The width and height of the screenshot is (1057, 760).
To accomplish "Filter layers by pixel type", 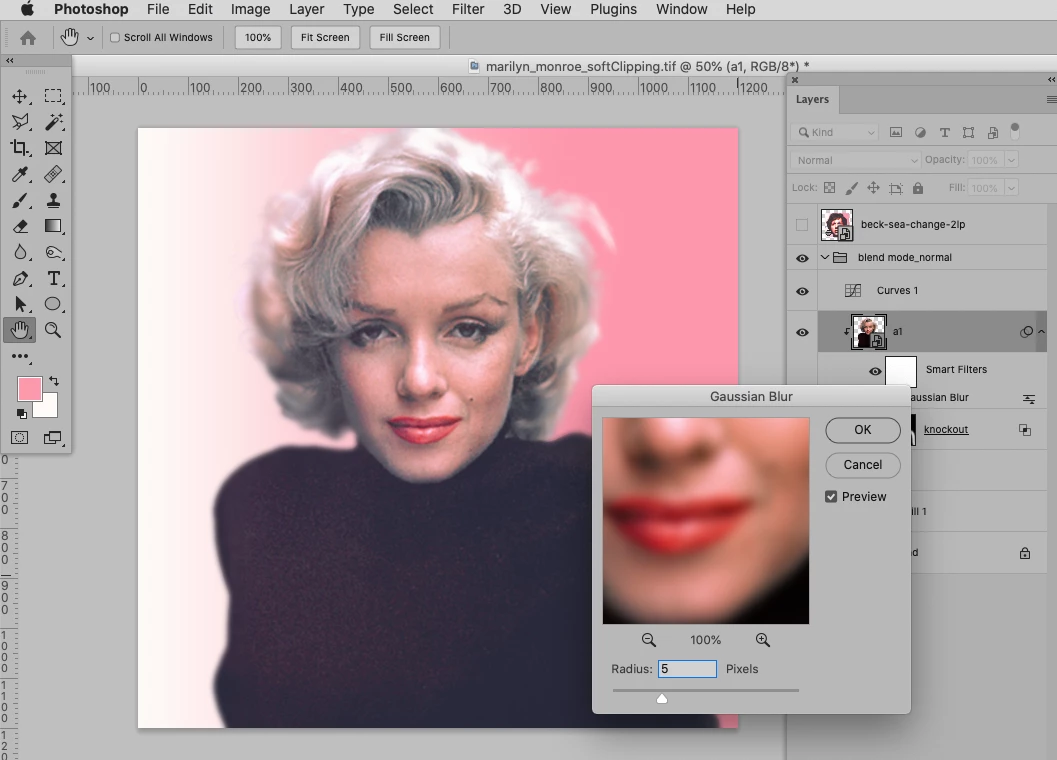I will click(896, 133).
